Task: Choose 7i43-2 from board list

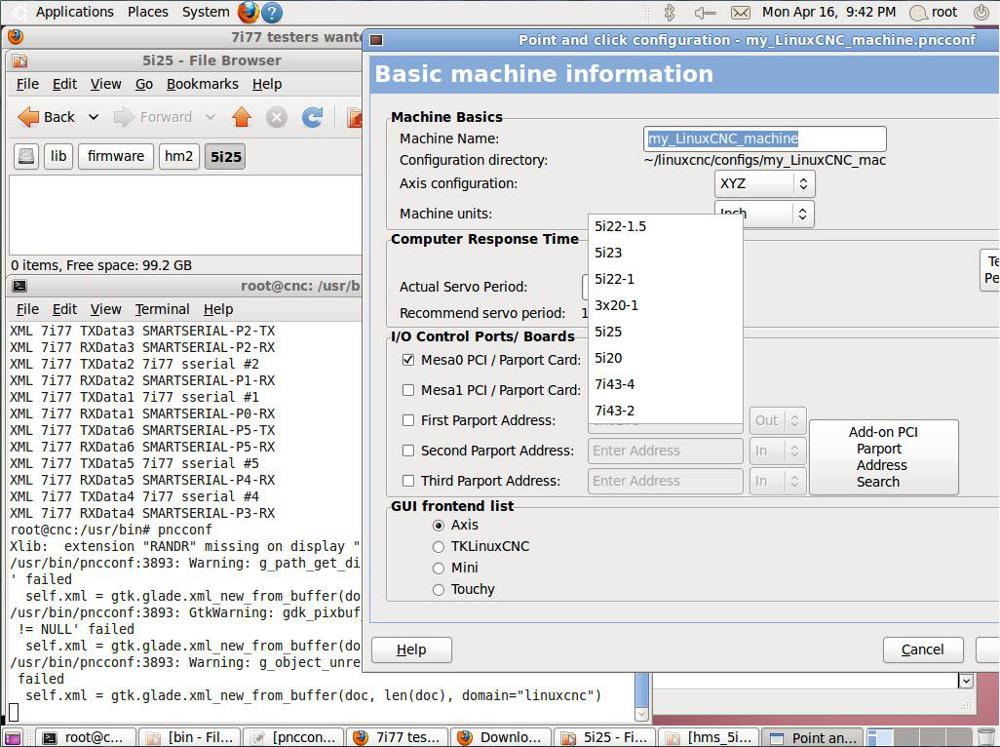Action: click(665, 411)
